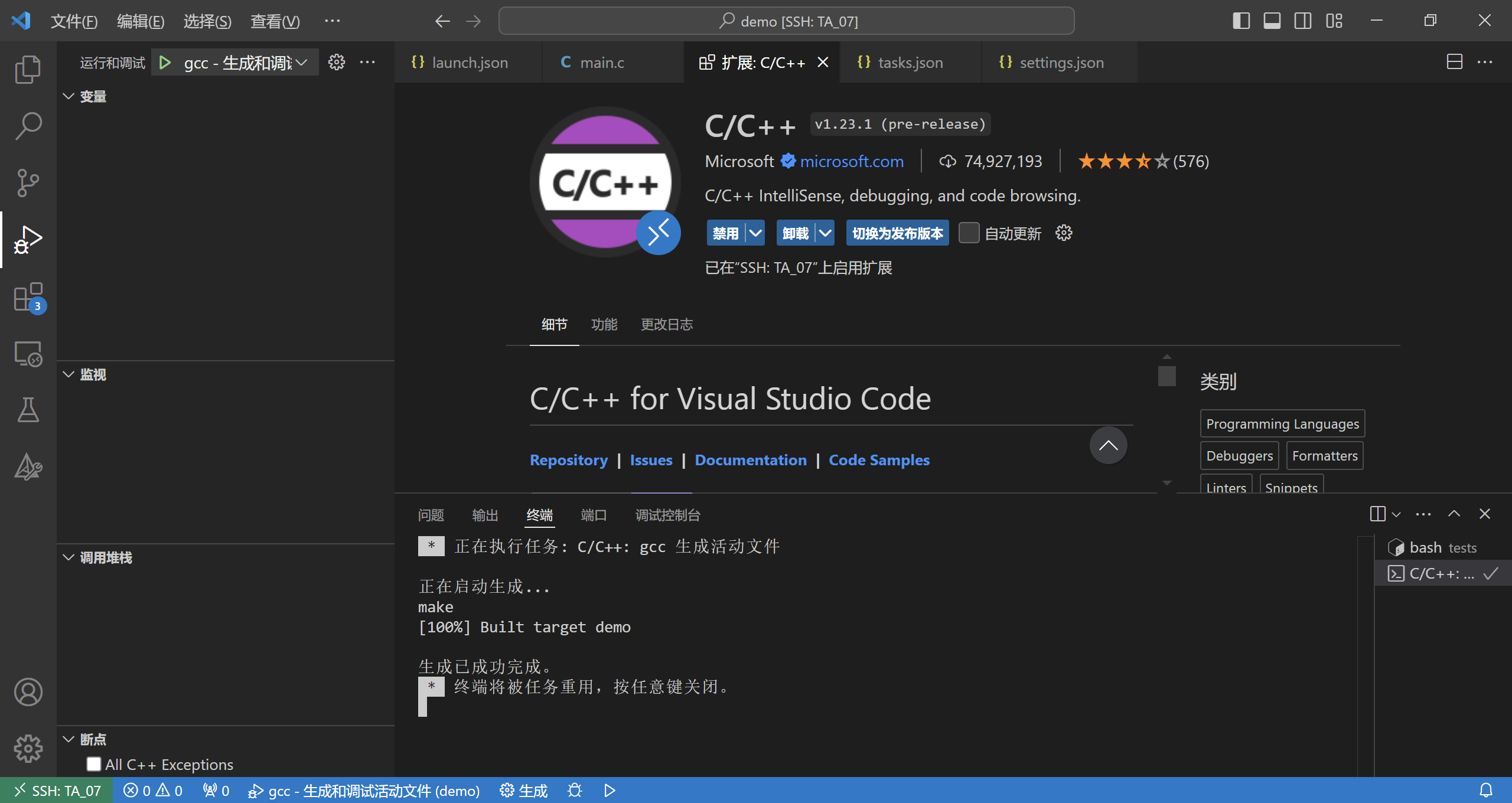Image resolution: width=1512 pixels, height=803 pixels.
Task: Open the Manage gear in activity bar
Action: [x=28, y=749]
